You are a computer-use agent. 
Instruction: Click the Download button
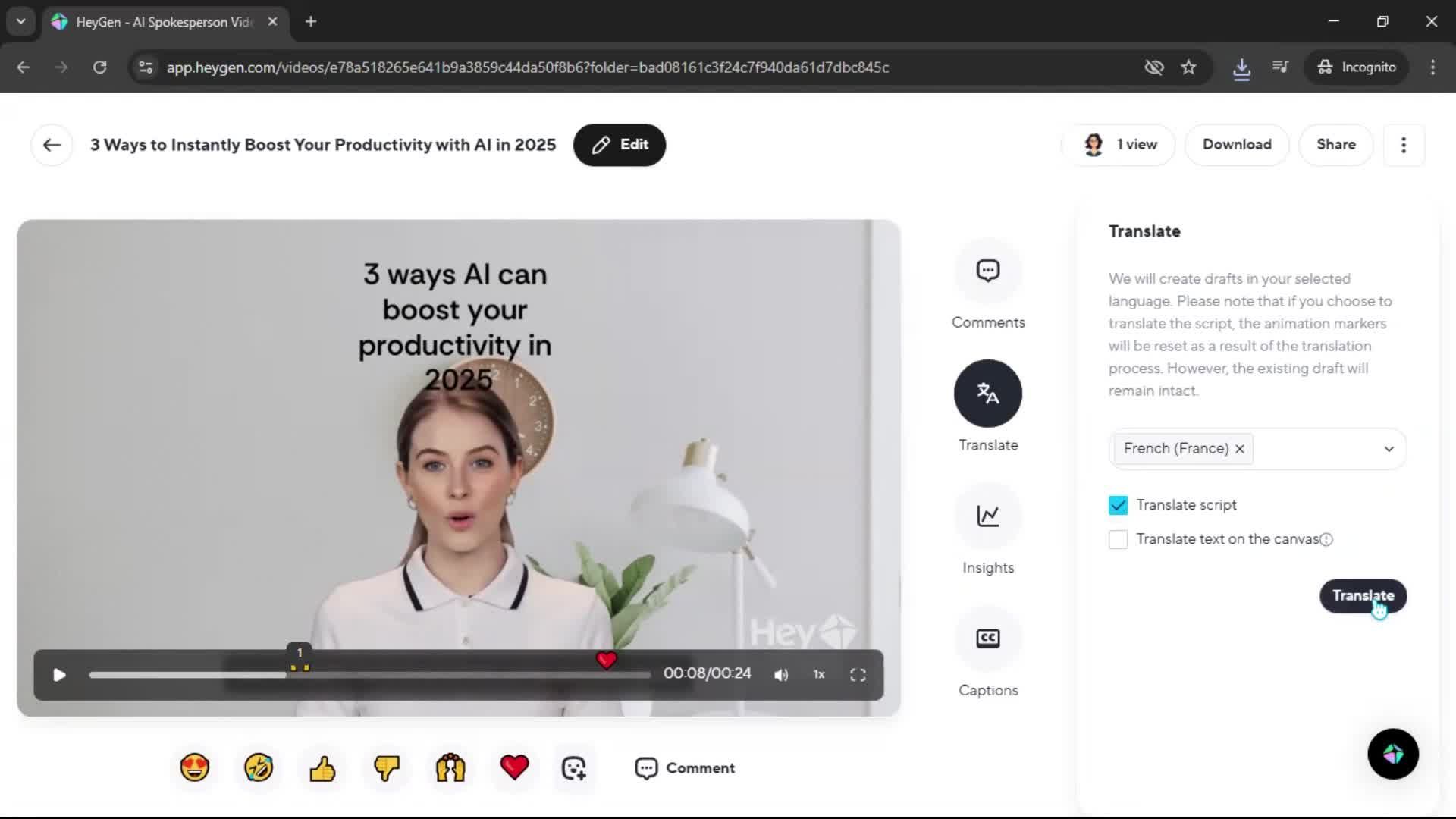tap(1236, 145)
